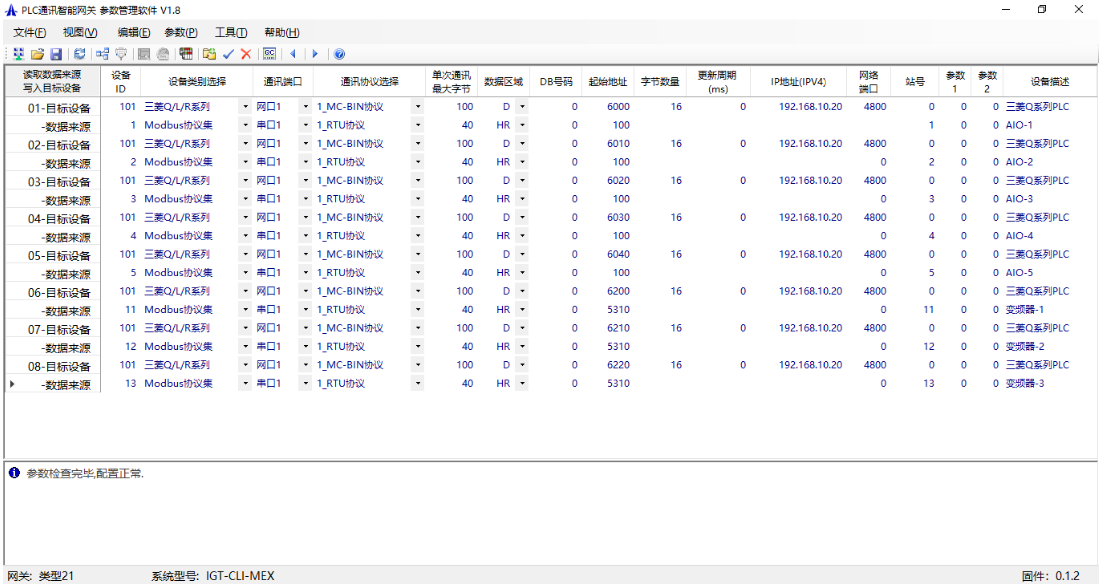The height and width of the screenshot is (584, 1099).
Task: Open protocol dropdown in the 变频器-1 row
Action: pyautogui.click(x=417, y=310)
